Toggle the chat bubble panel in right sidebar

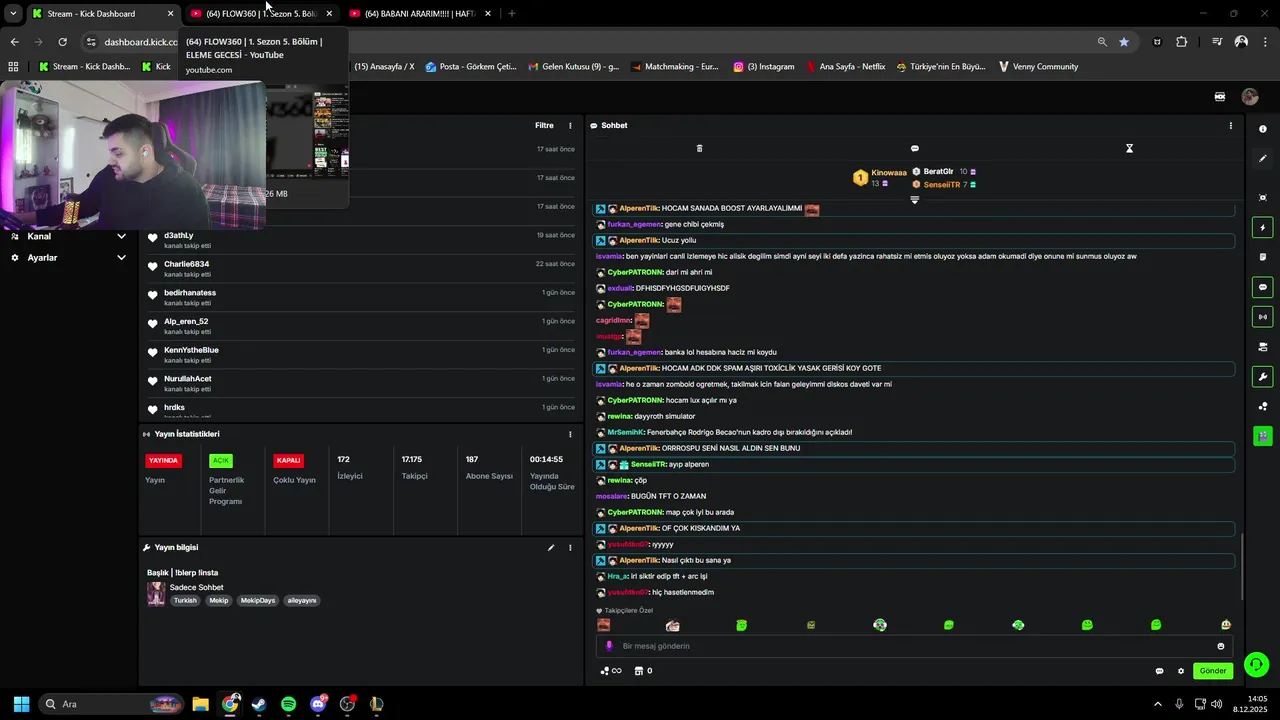click(x=1263, y=287)
